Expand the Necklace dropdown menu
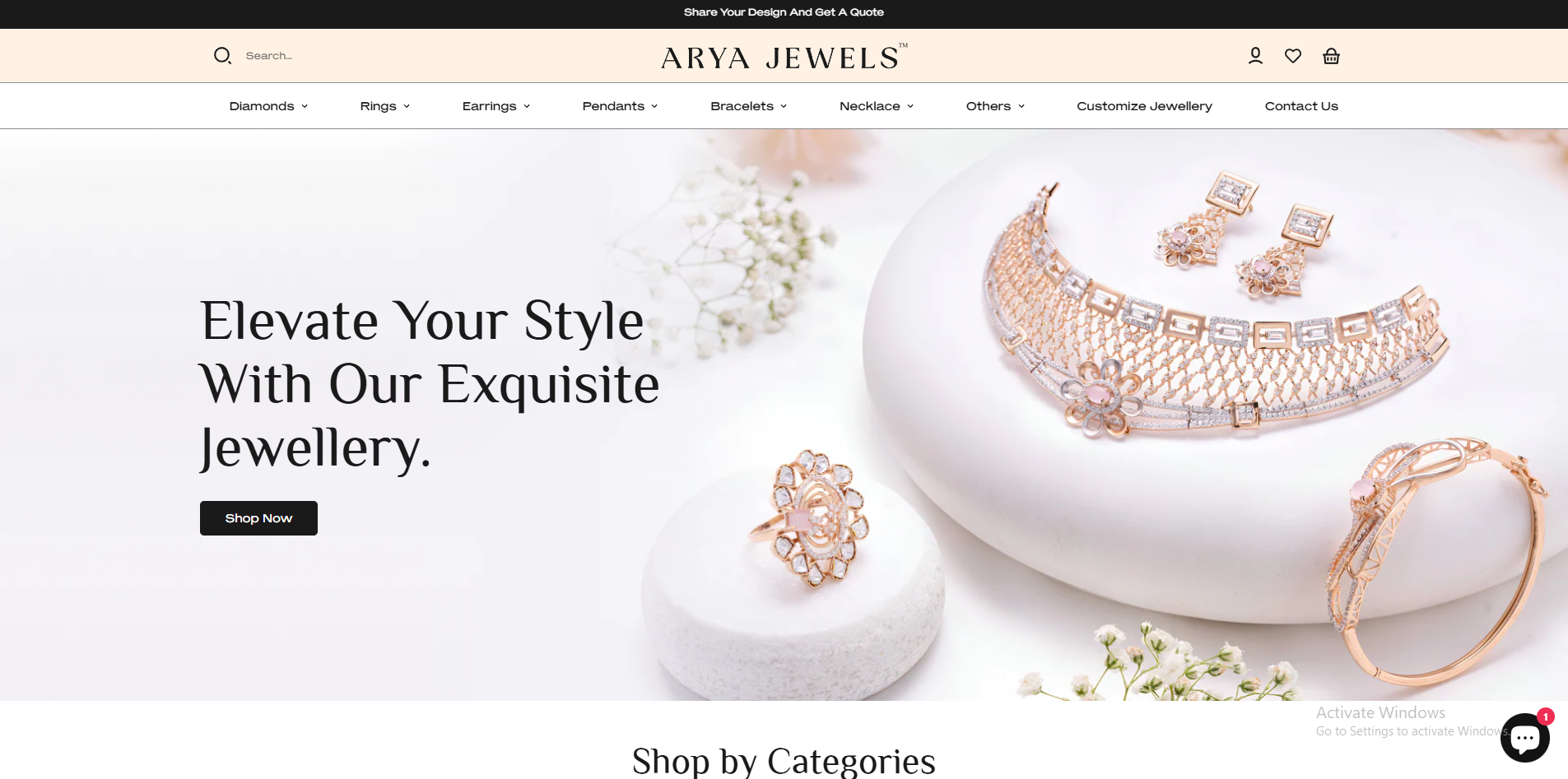This screenshot has width=1568, height=779. 877,106
